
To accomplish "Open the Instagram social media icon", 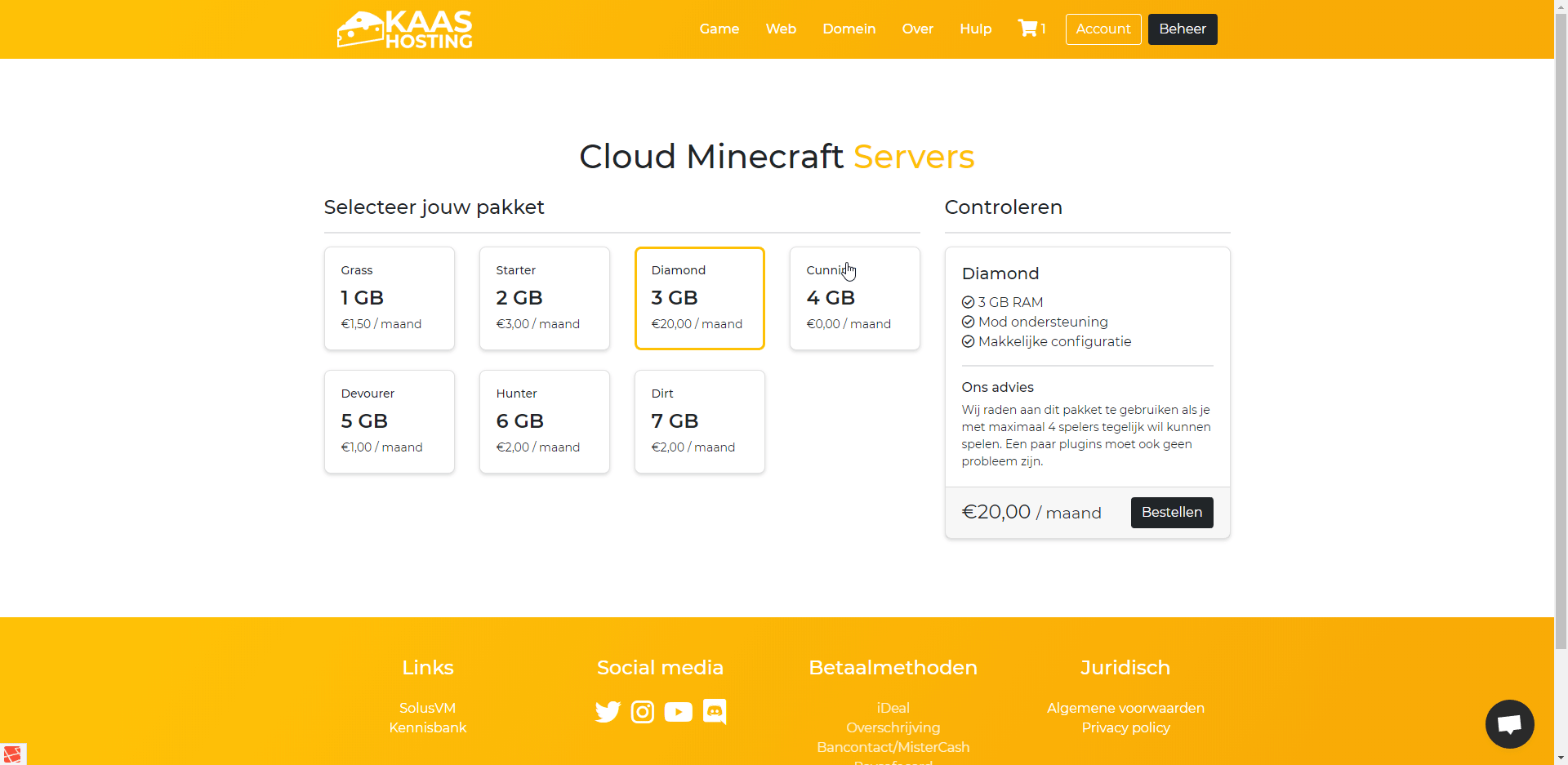I will 643,712.
